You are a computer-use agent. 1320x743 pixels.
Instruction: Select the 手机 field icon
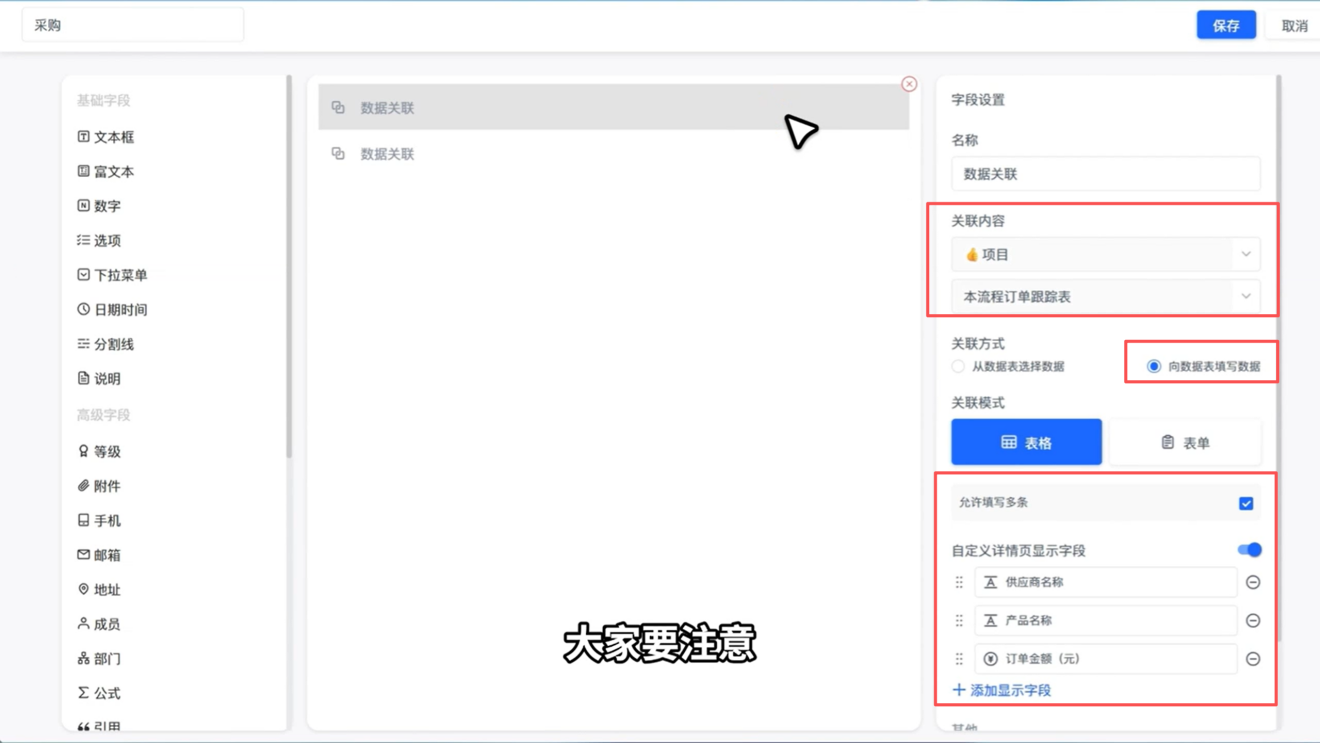point(84,520)
